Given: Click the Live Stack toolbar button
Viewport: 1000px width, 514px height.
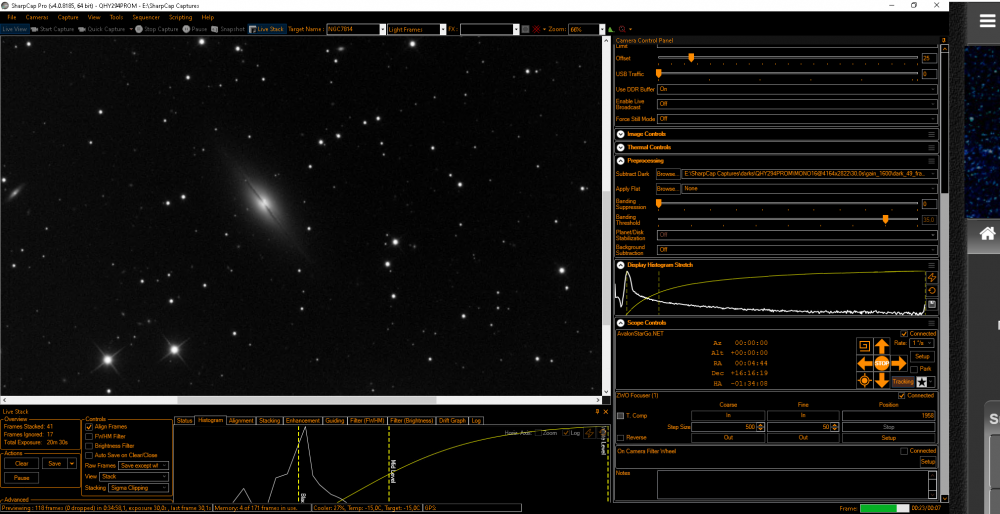Looking at the screenshot, I should 267,29.
